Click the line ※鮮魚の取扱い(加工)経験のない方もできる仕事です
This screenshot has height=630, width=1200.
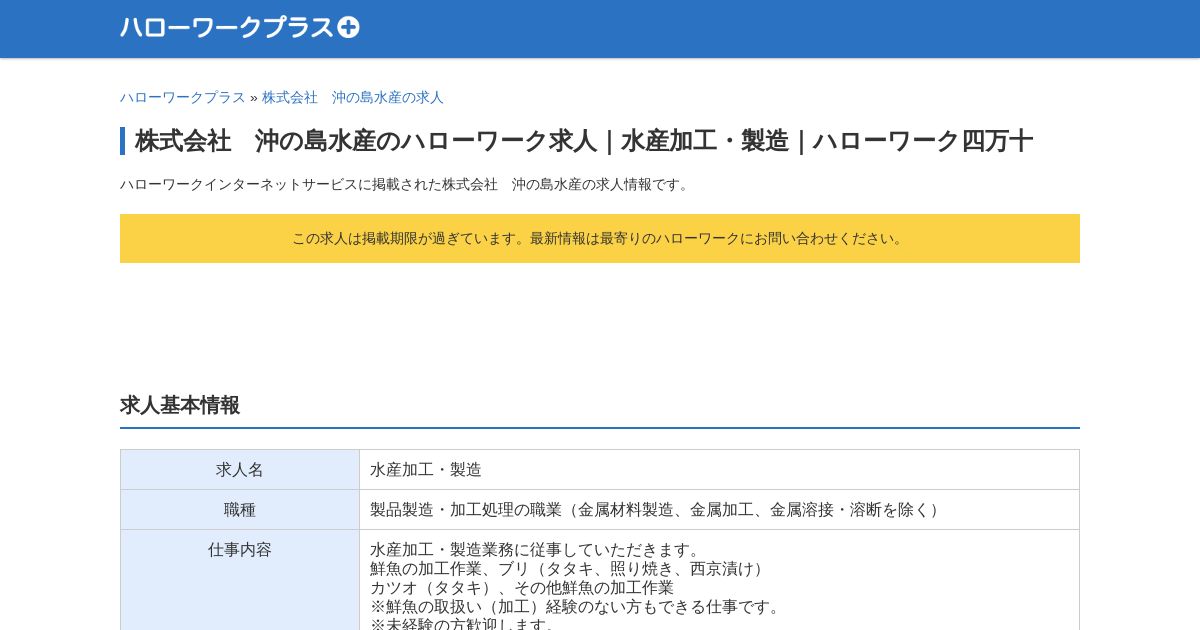coord(578,607)
